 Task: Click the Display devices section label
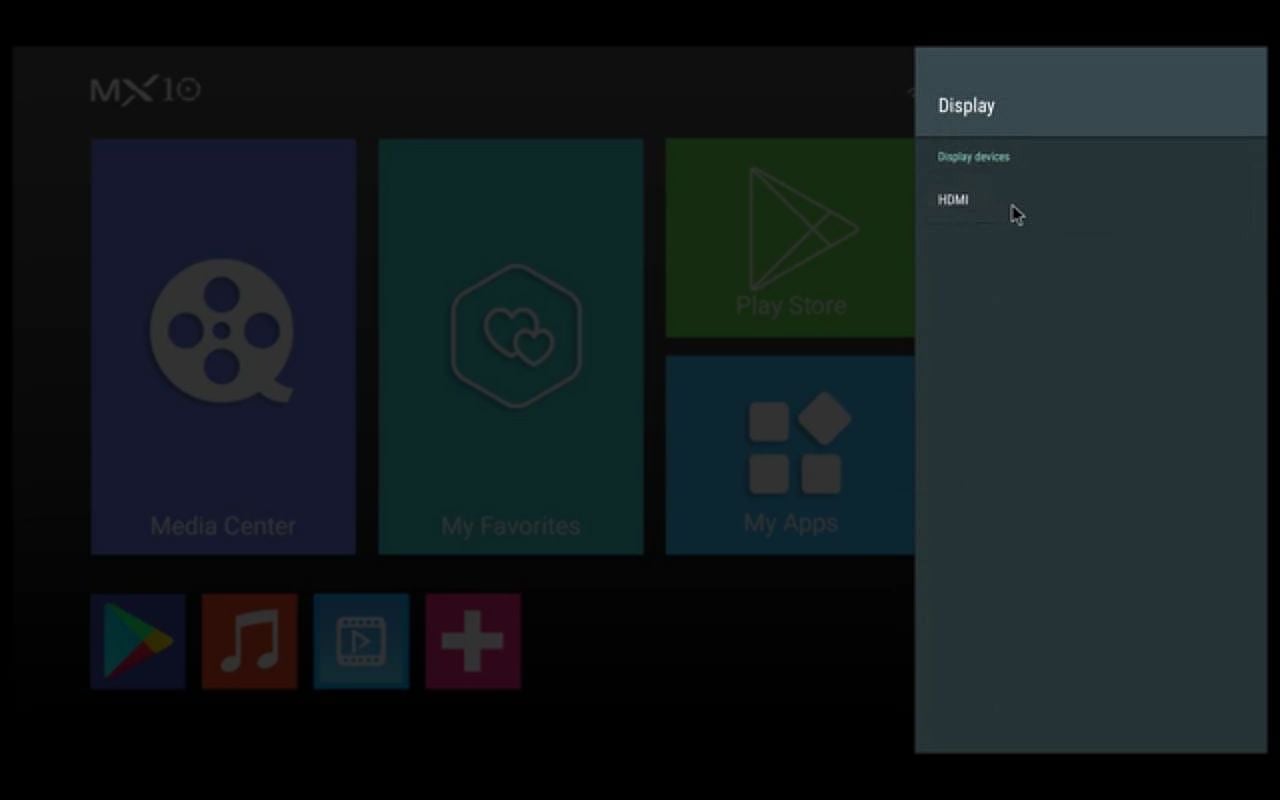[973, 157]
